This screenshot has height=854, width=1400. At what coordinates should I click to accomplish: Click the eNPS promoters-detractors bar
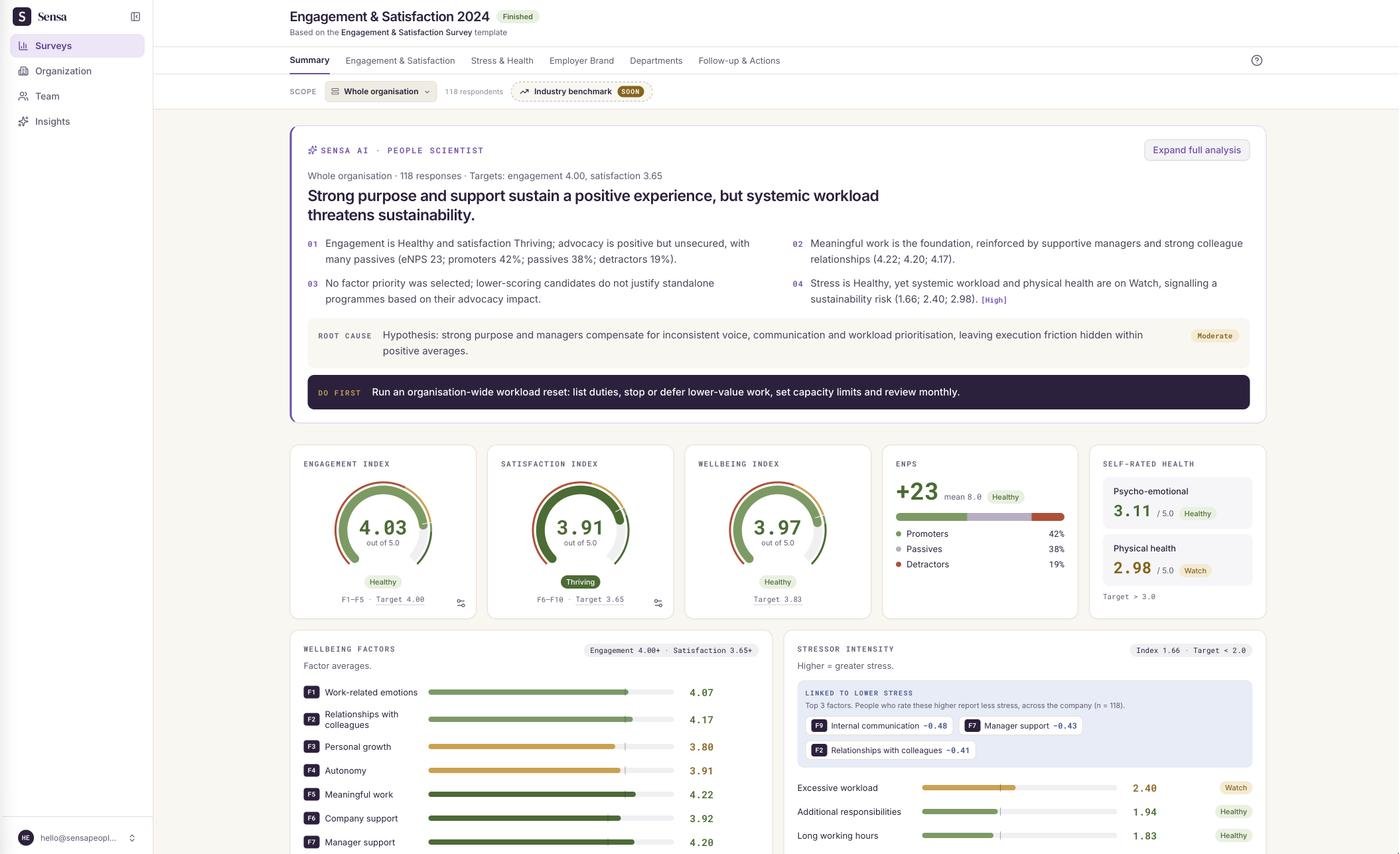pyautogui.click(x=980, y=517)
